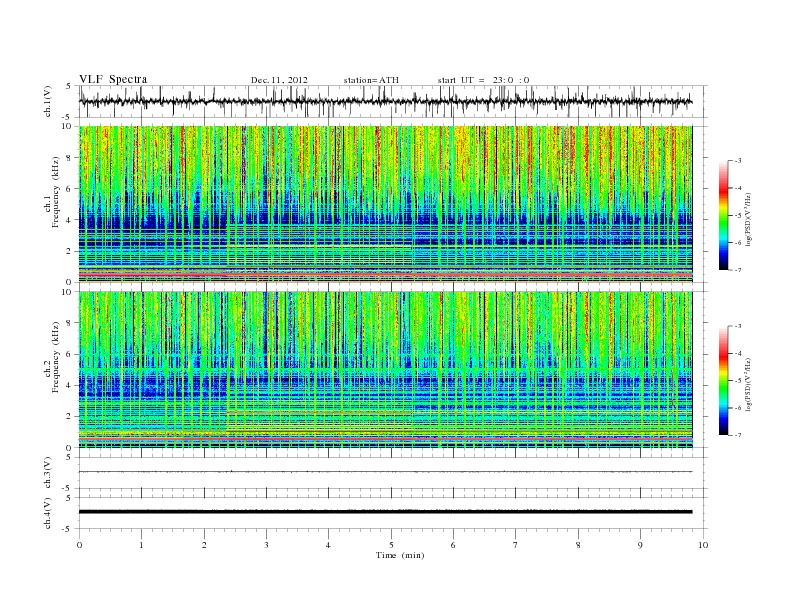The image size is (792, 612).
Task: Click the "Time (min)" x-axis label
Action: coord(400,555)
